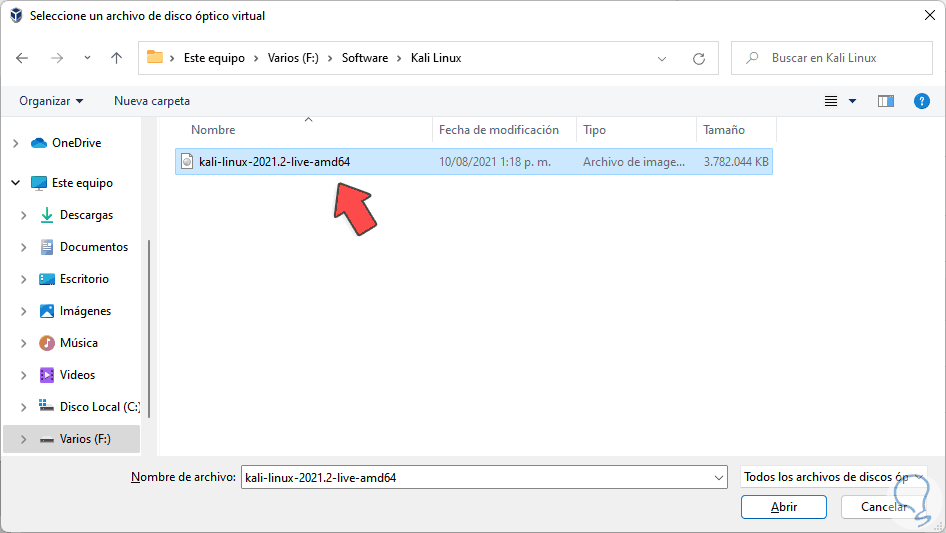Expand the 'Disco Local (C:)' tree node
The width and height of the screenshot is (946, 533).
pyautogui.click(x=24, y=407)
